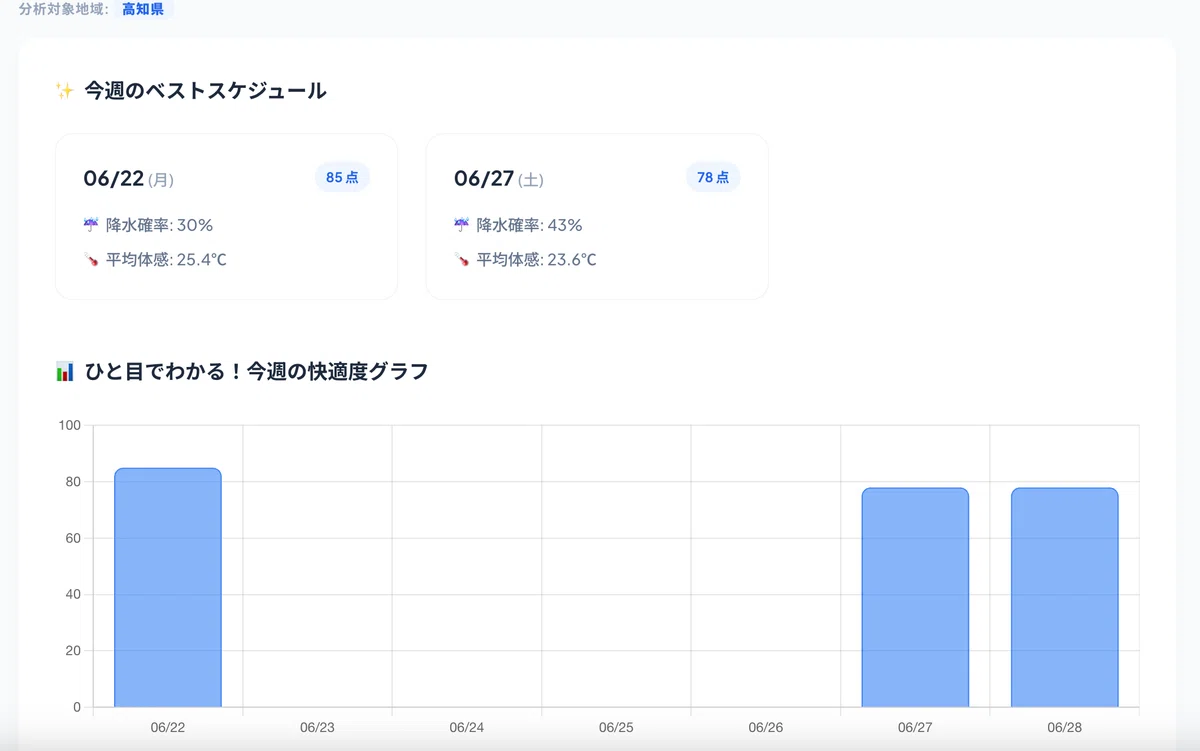Click the 平均体感: 25.4℃ text
The image size is (1200, 751).
pyautogui.click(x=166, y=260)
